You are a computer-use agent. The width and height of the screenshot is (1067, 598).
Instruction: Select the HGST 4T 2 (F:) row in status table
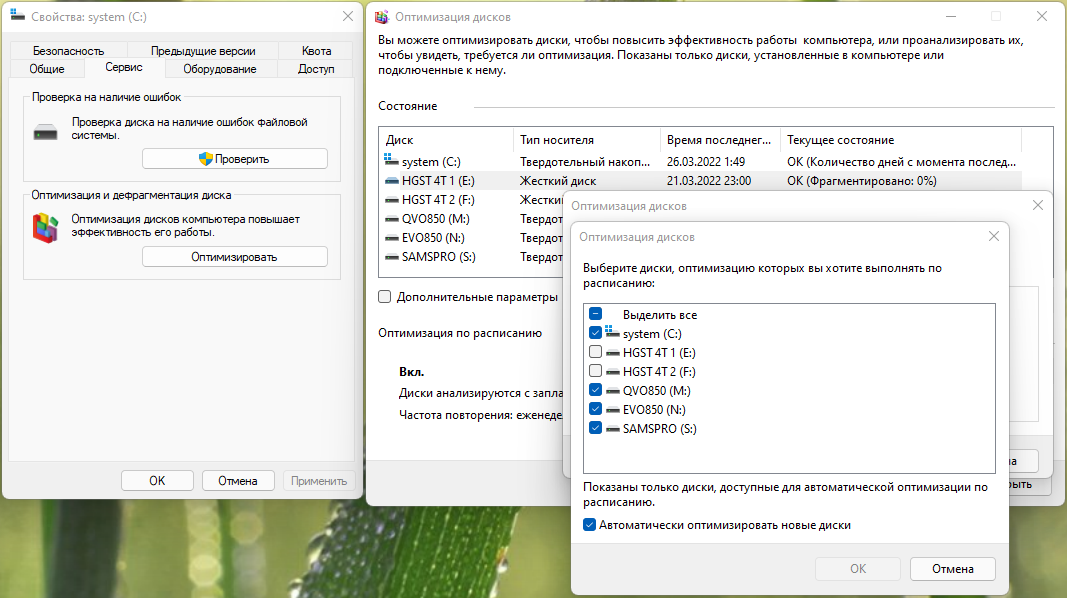[x=471, y=200]
